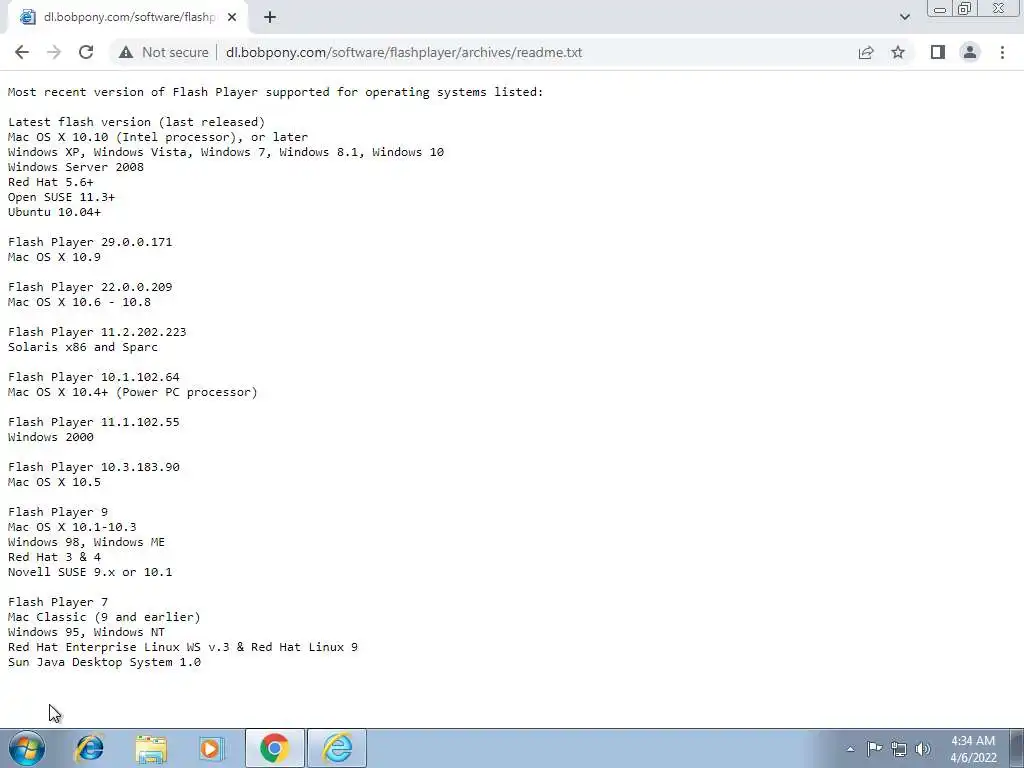1024x768 pixels.
Task: Share this page via share icon
Action: [x=866, y=52]
